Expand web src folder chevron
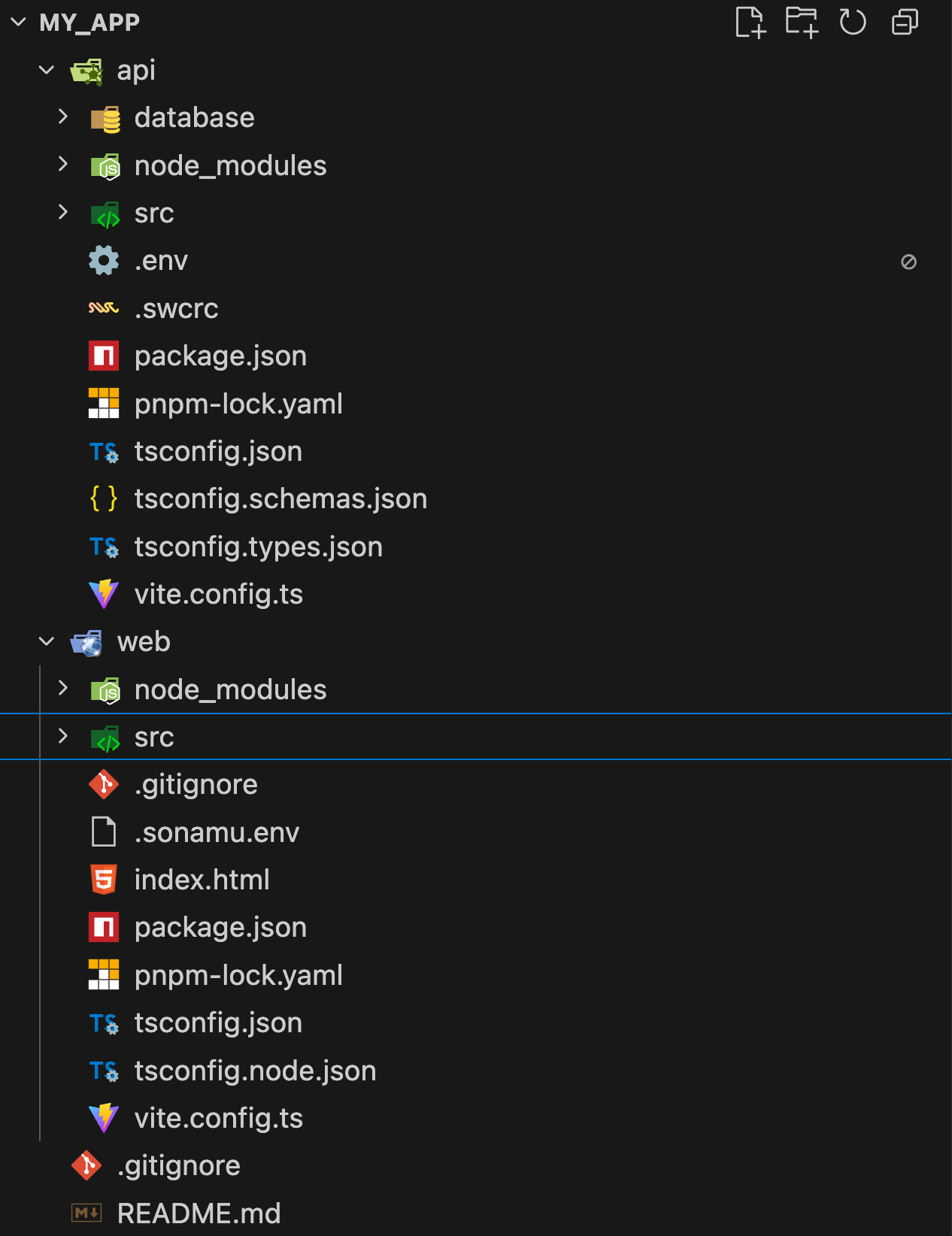Viewport: 952px width, 1236px height. 63,737
